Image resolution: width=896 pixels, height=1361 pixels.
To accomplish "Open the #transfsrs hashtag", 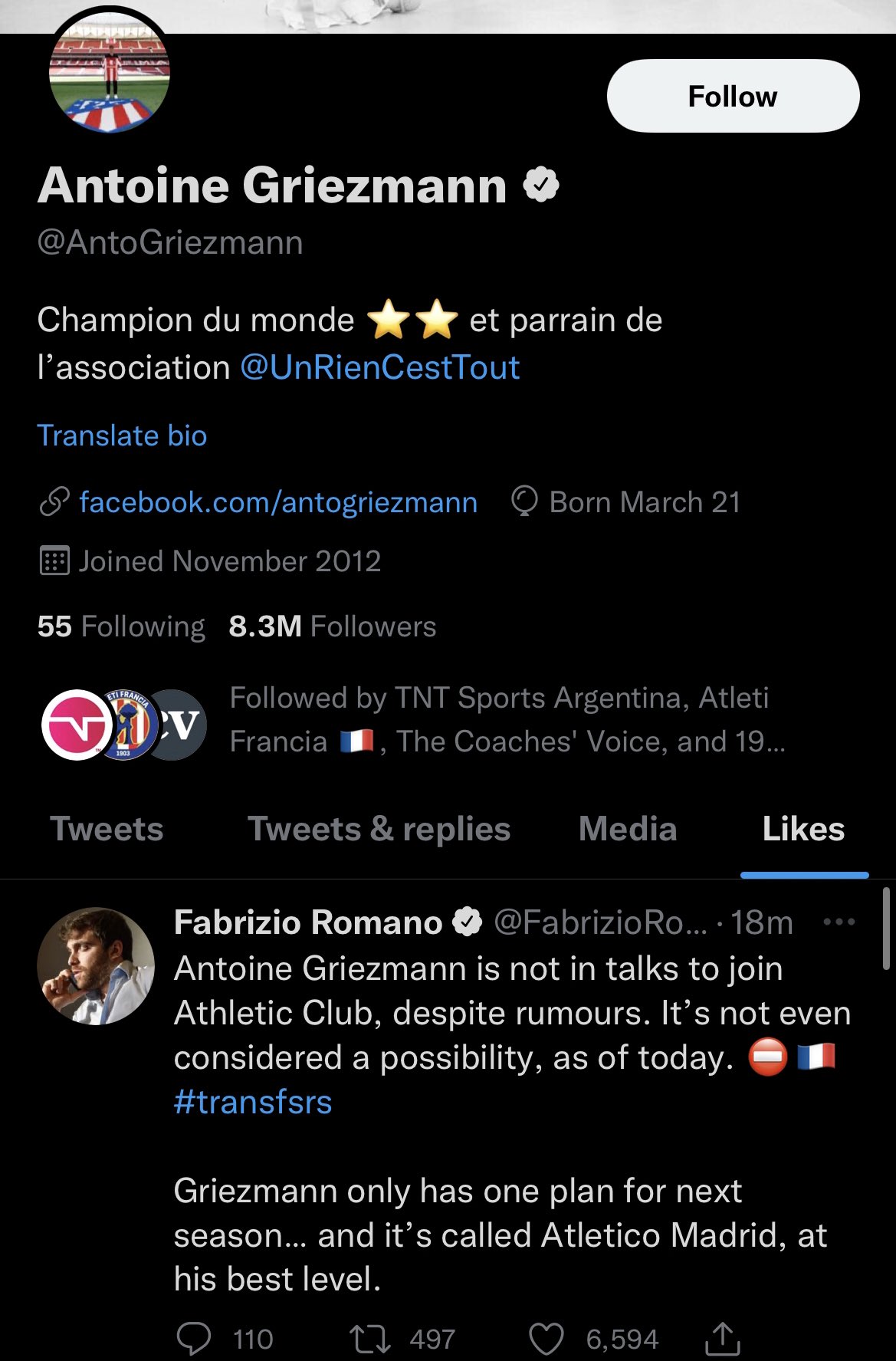I will click(253, 1102).
